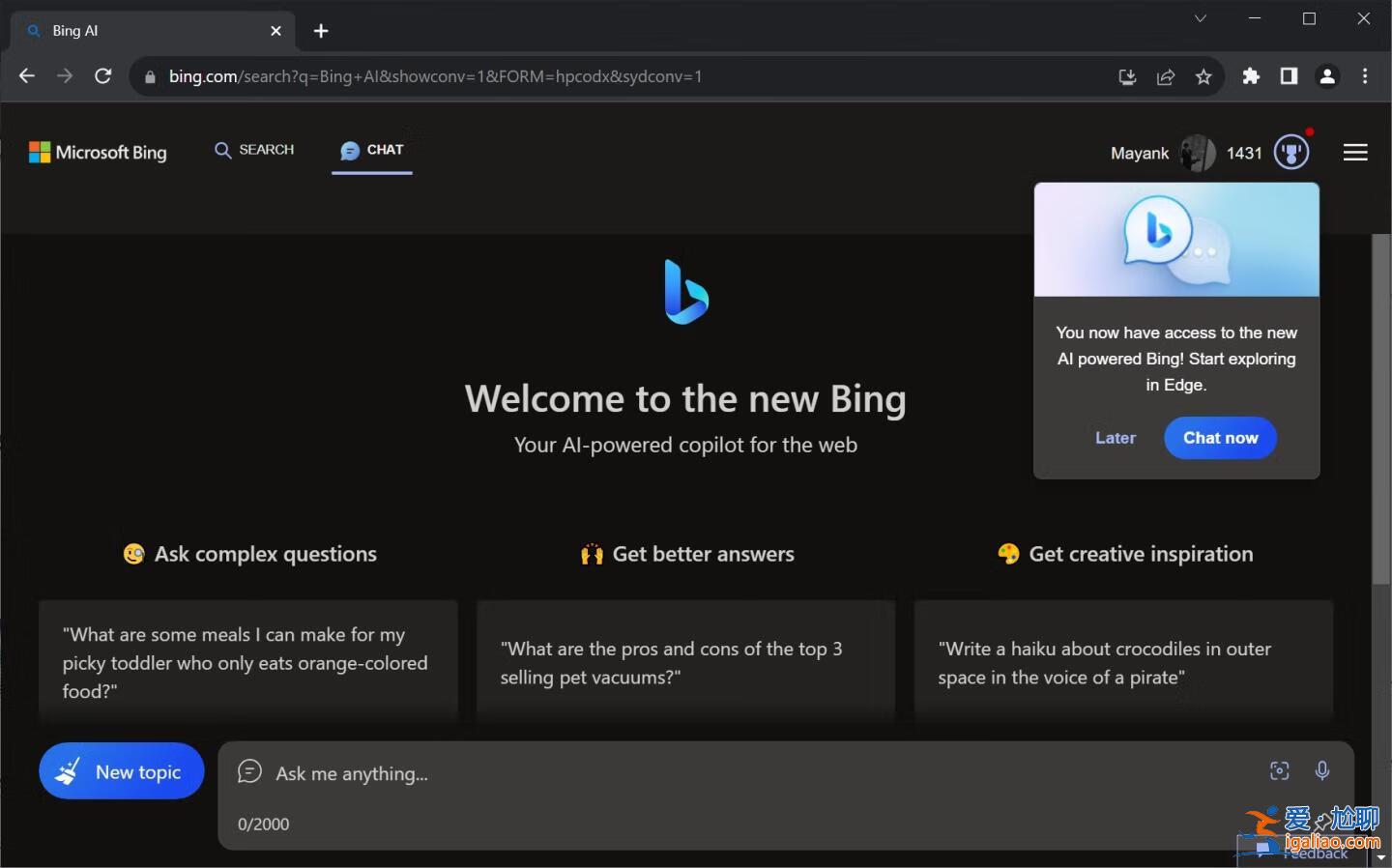This screenshot has width=1392, height=868.
Task: Click the Chat now button
Action: (x=1220, y=438)
